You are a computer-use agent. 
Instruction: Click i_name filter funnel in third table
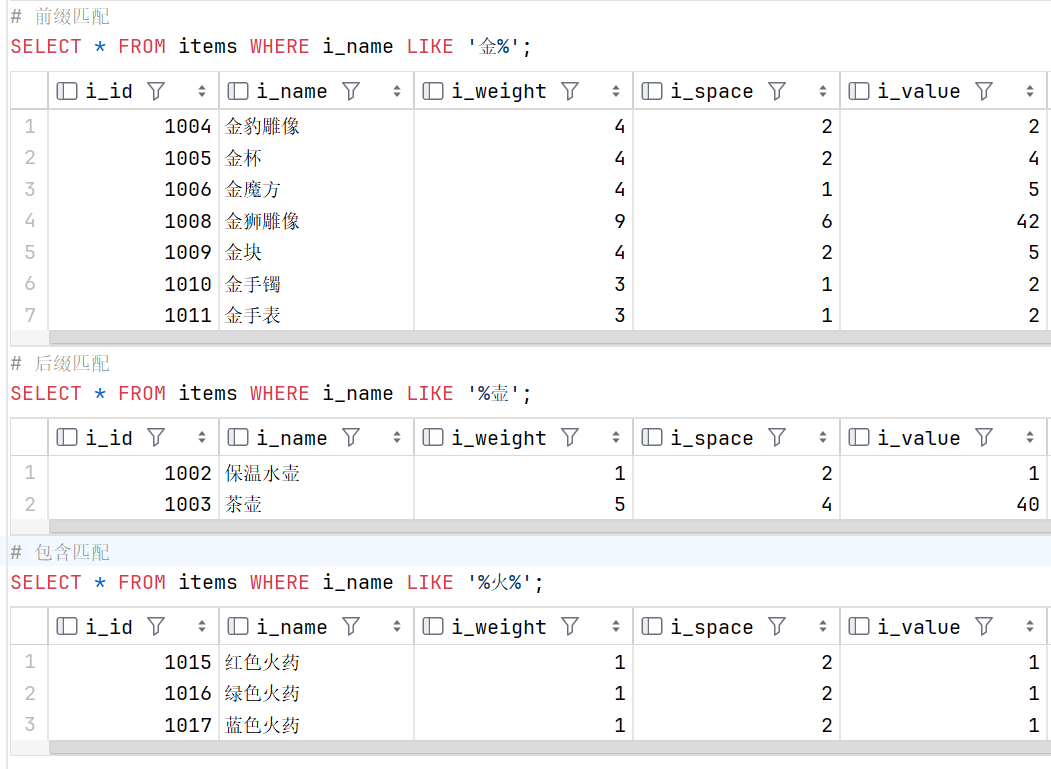[x=351, y=627]
